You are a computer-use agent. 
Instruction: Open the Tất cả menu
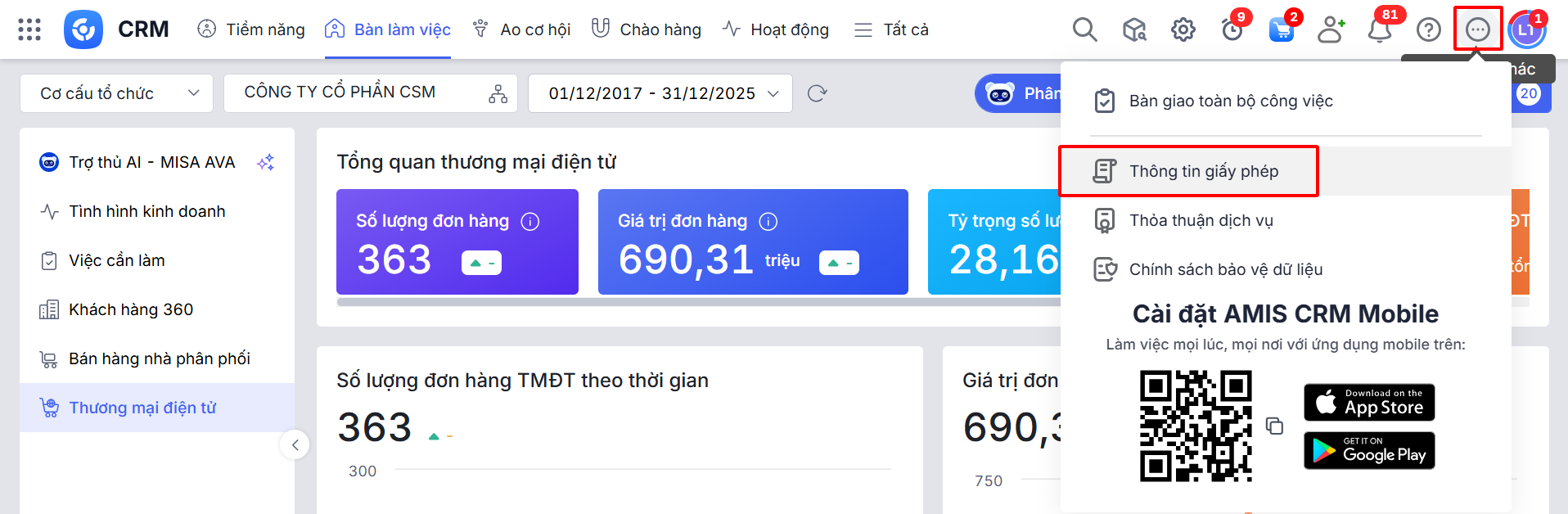pyautogui.click(x=891, y=29)
